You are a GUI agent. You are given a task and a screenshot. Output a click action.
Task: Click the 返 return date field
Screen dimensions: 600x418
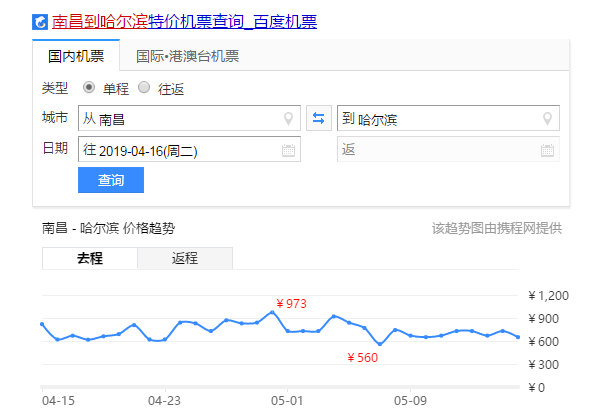pos(448,149)
